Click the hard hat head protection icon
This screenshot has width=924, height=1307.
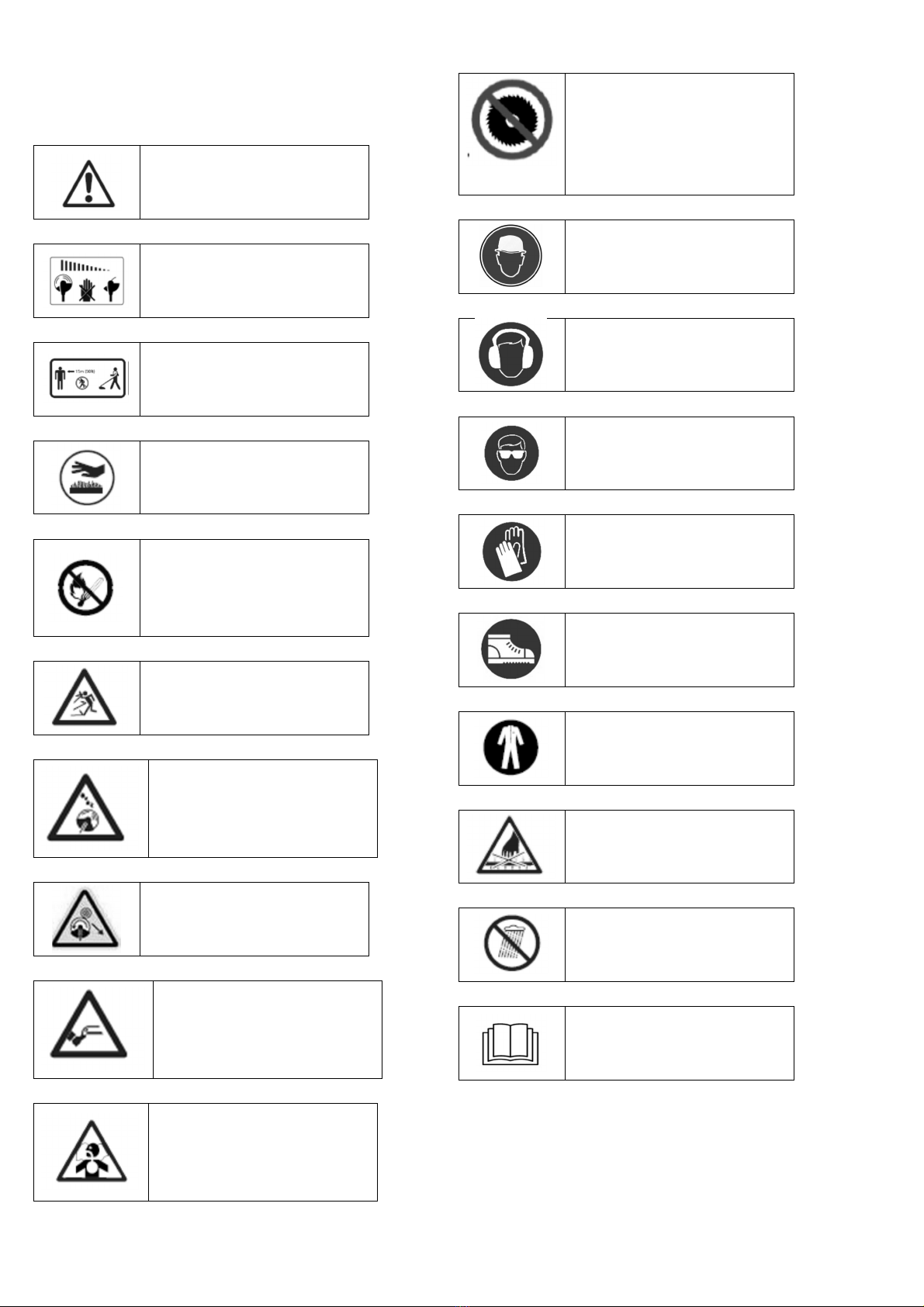tap(510, 256)
